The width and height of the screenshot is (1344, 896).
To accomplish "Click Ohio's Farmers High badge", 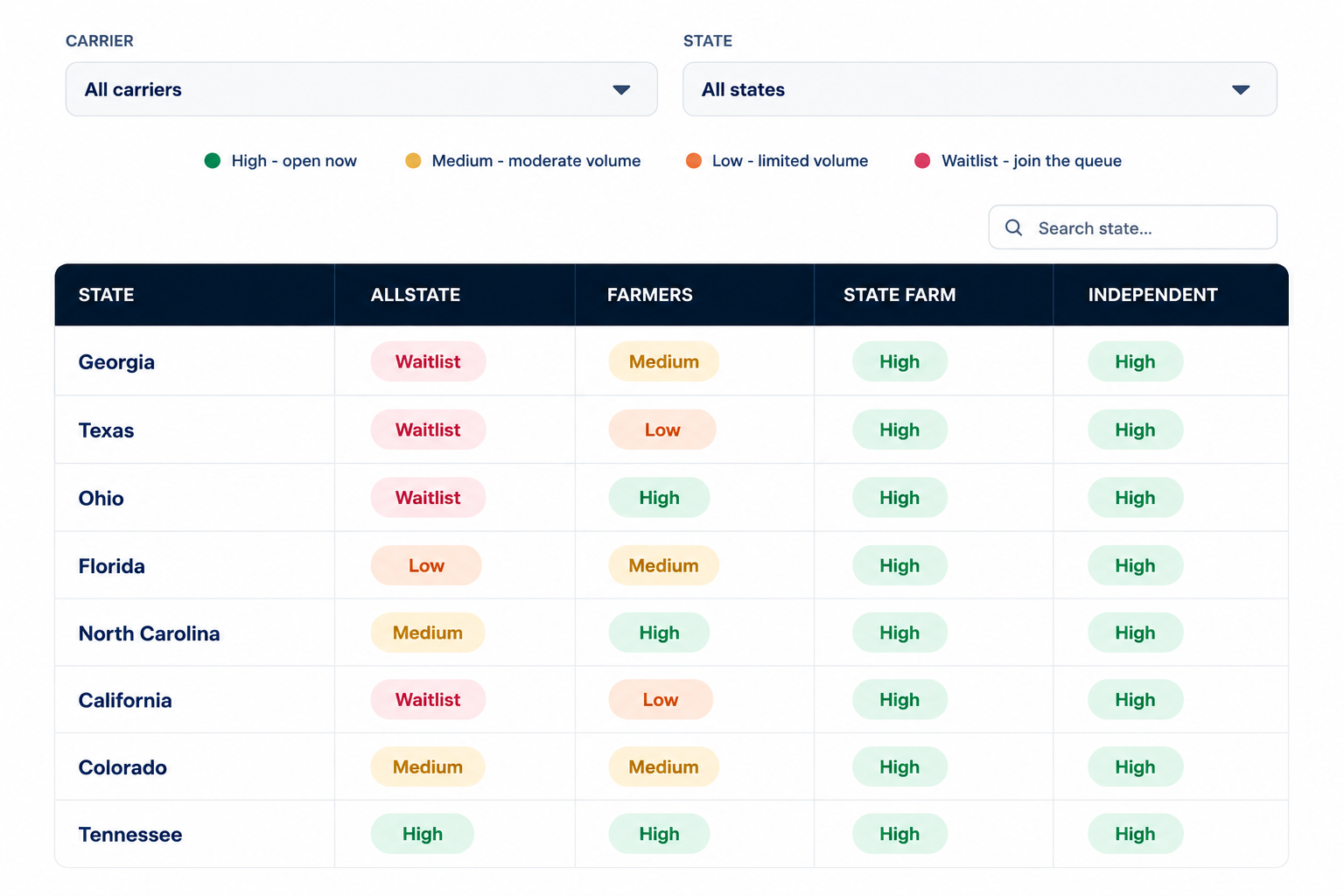I will 659,497.
